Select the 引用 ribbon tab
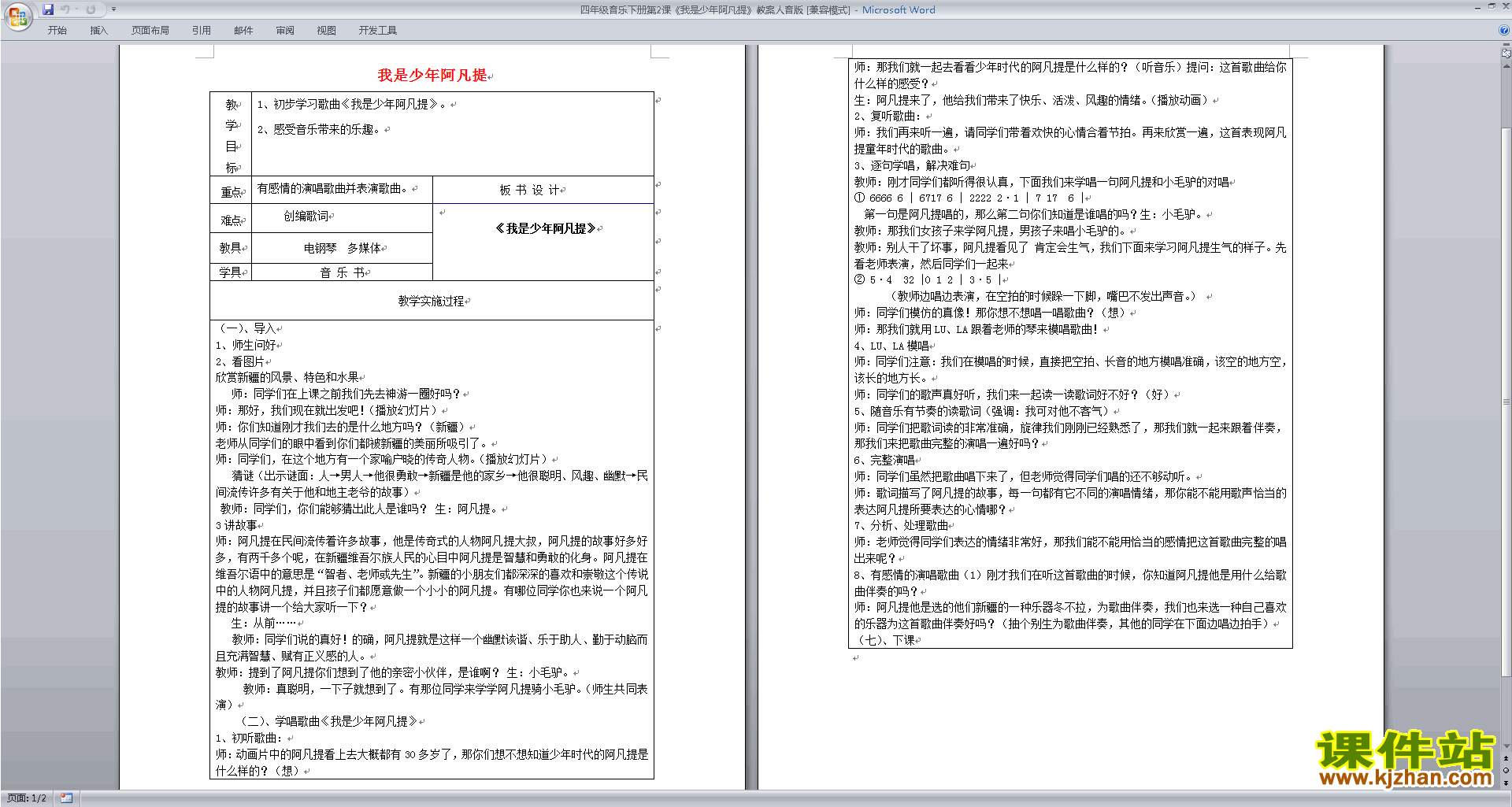1512x807 pixels. tap(201, 31)
